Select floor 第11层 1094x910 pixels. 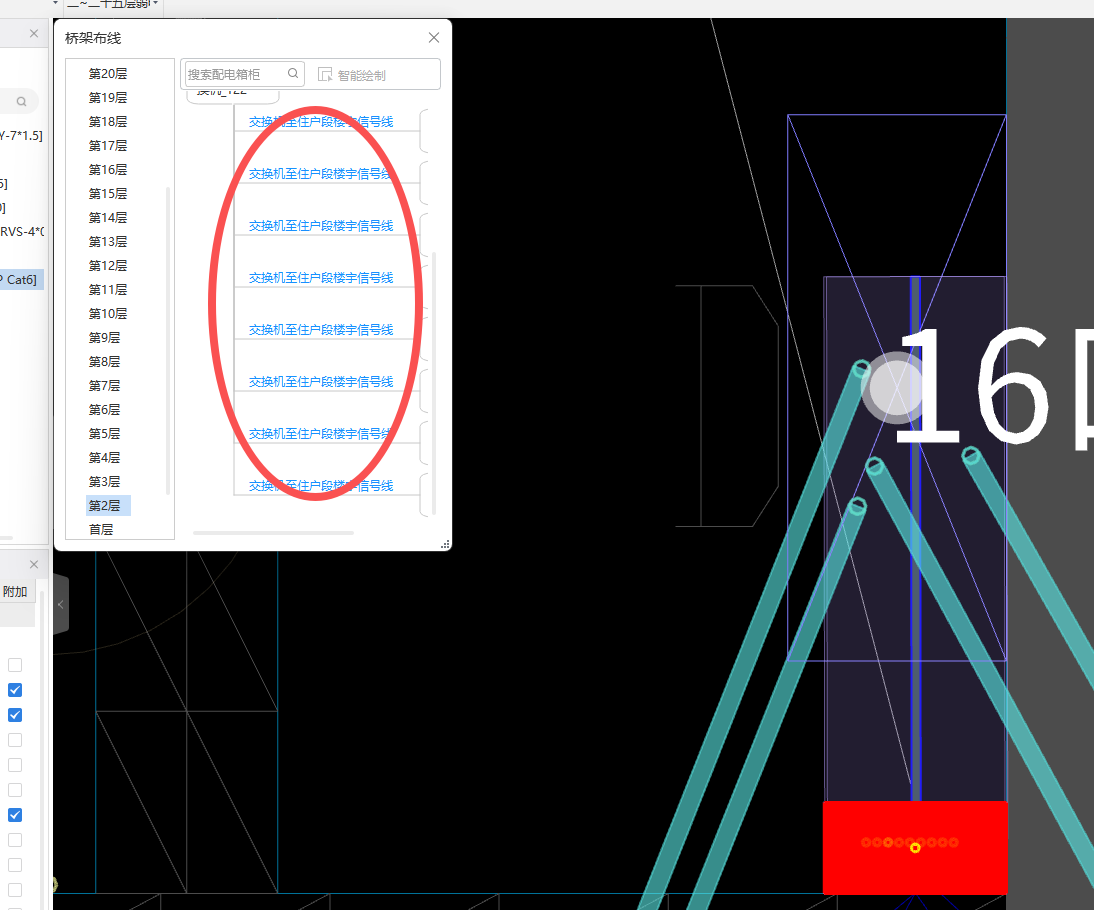coord(108,290)
